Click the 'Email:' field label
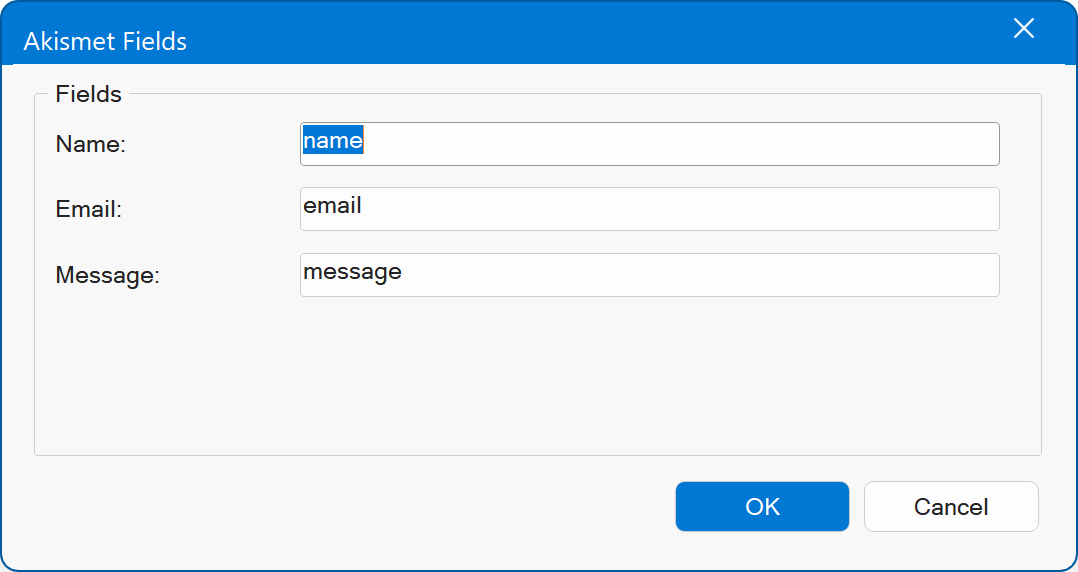Viewport: 1078px width, 572px height. click(88, 210)
